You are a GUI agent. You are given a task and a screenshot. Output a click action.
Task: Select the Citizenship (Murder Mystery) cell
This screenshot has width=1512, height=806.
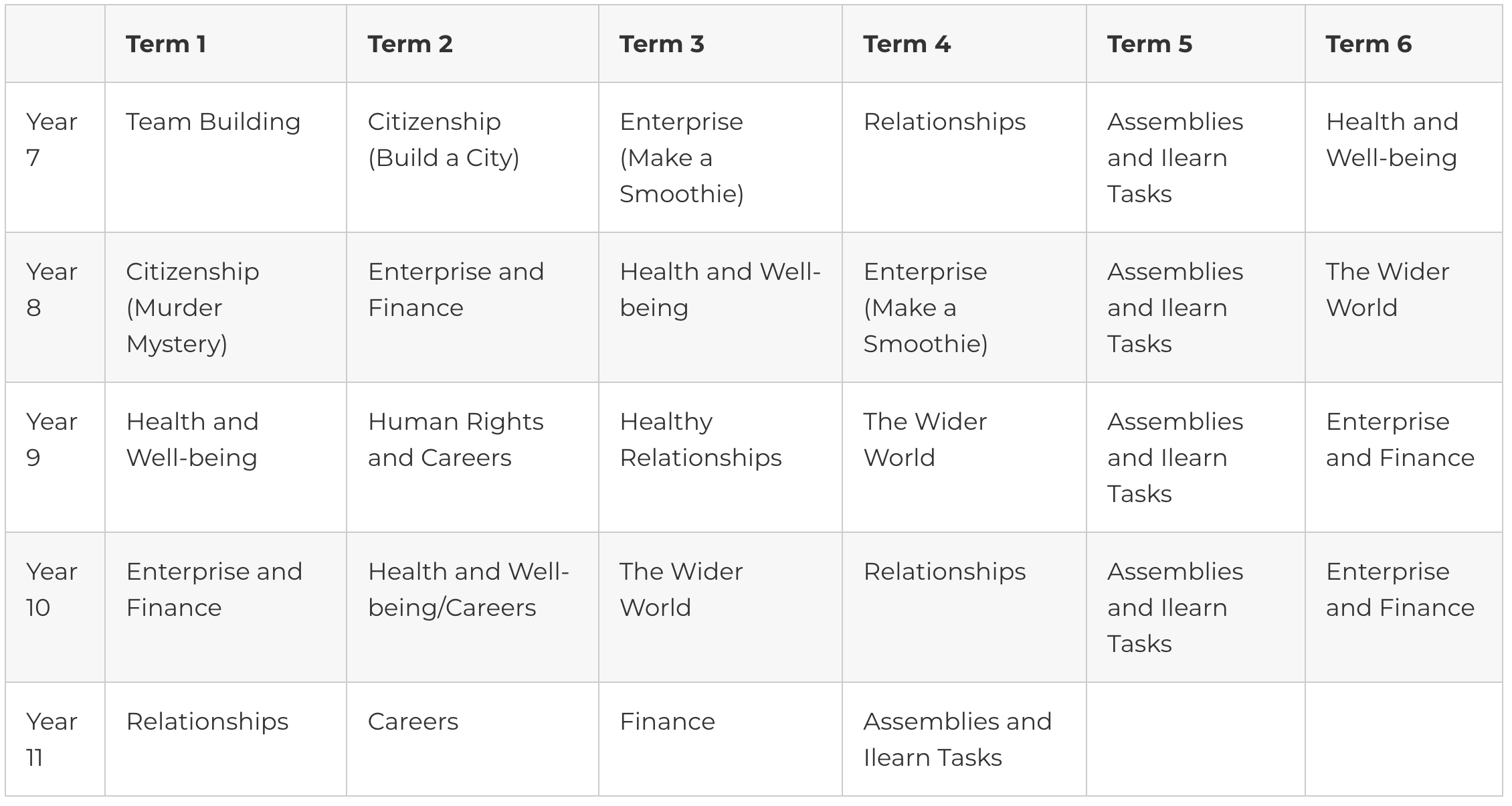193,307
